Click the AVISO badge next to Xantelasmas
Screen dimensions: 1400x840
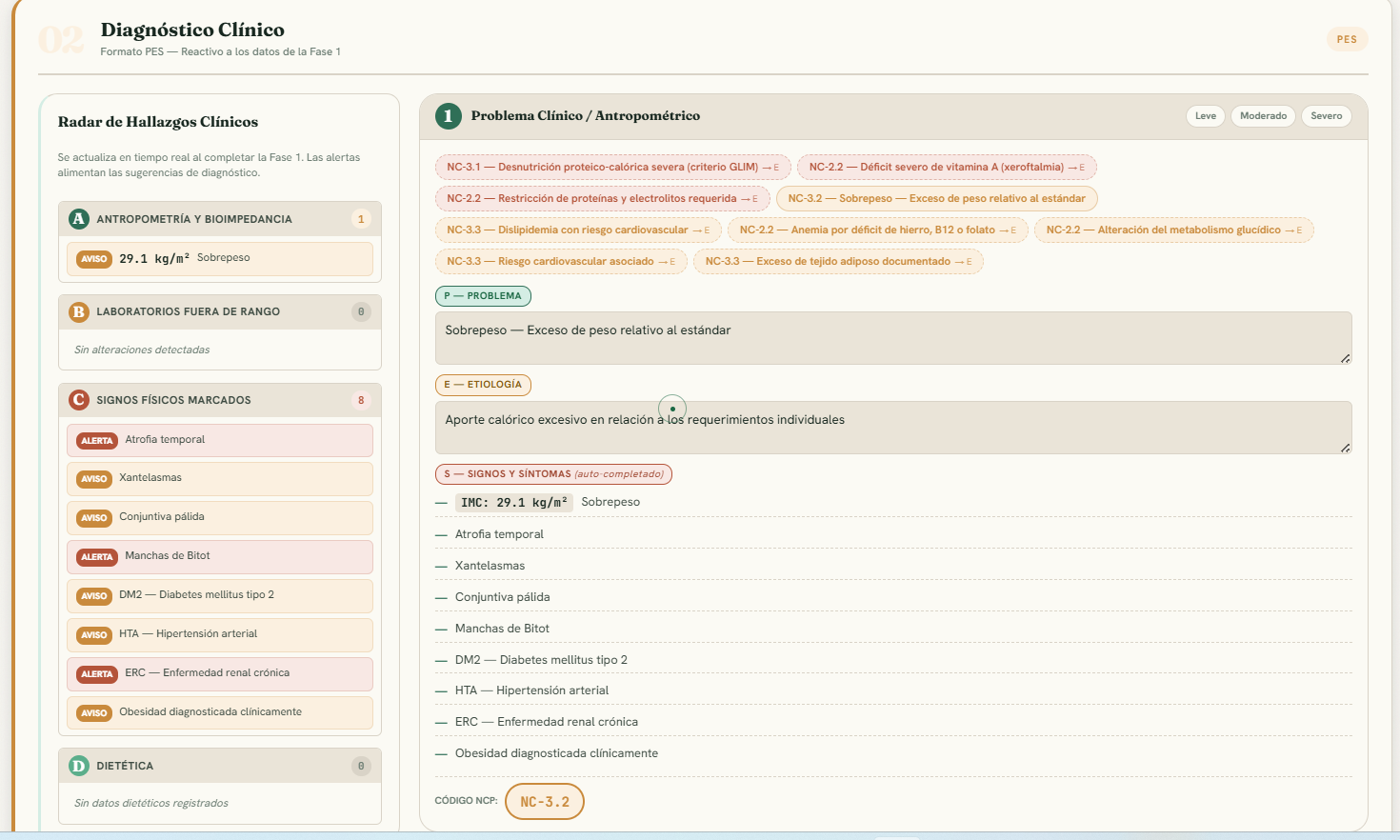[94, 479]
